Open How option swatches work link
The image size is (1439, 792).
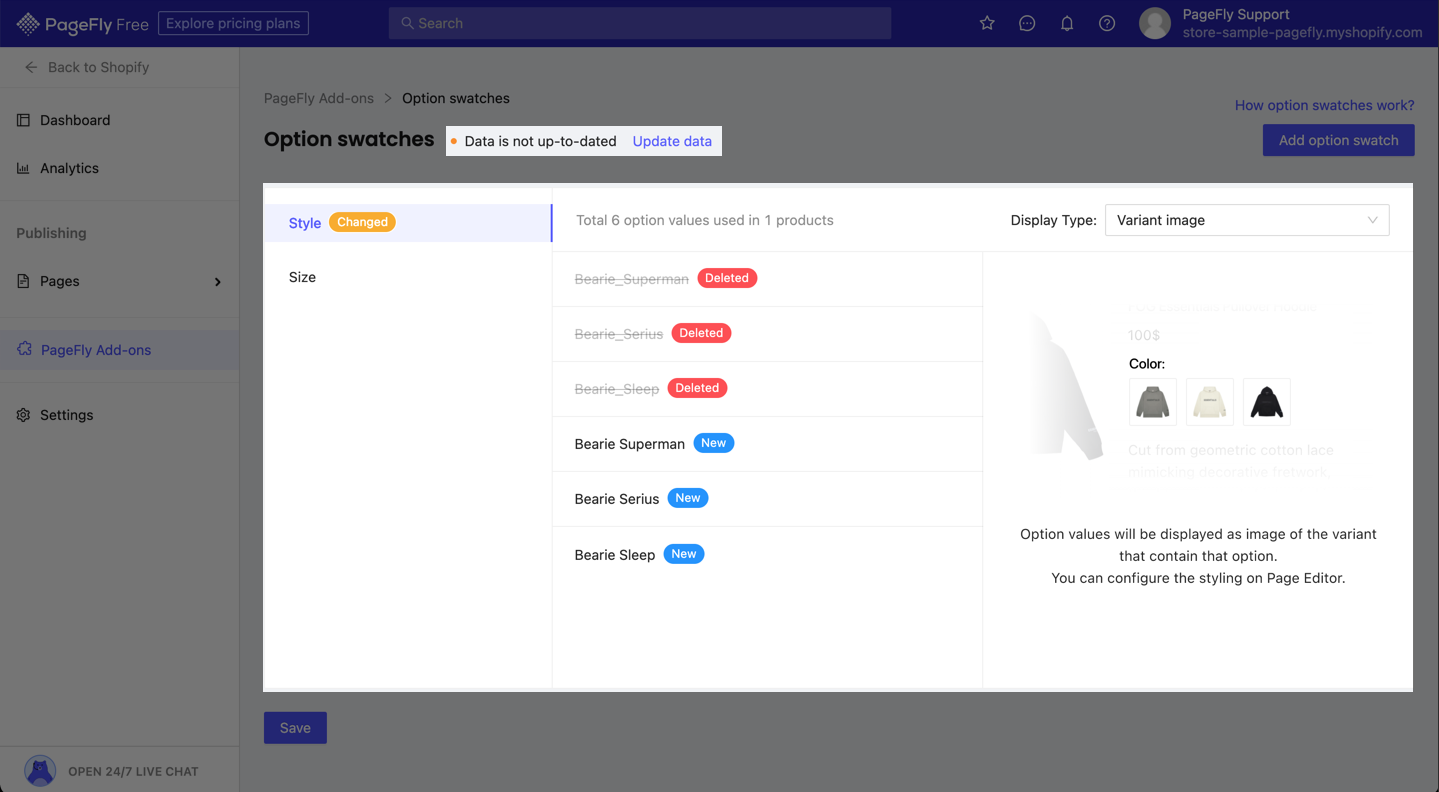coord(1324,105)
